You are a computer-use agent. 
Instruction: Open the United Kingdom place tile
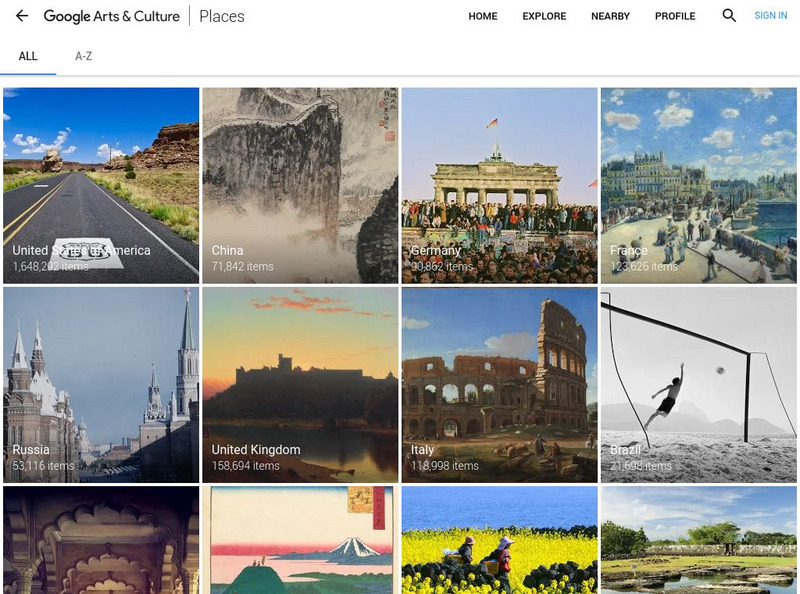click(300, 385)
